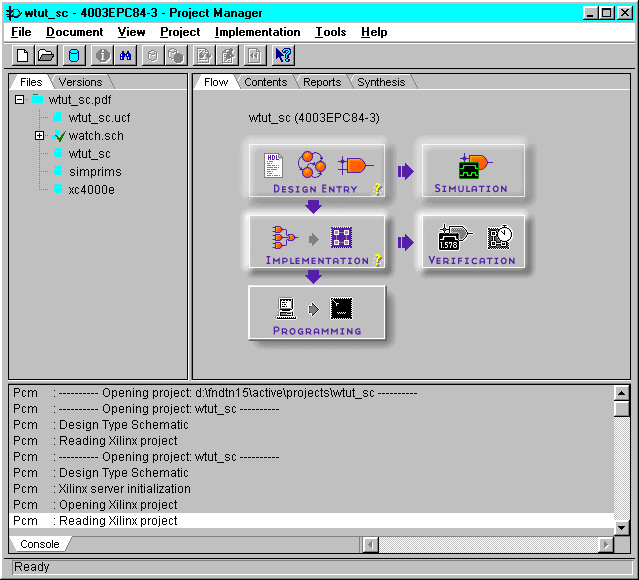Open the Implementation menu
Viewport: 639px width, 580px height.
tap(258, 32)
